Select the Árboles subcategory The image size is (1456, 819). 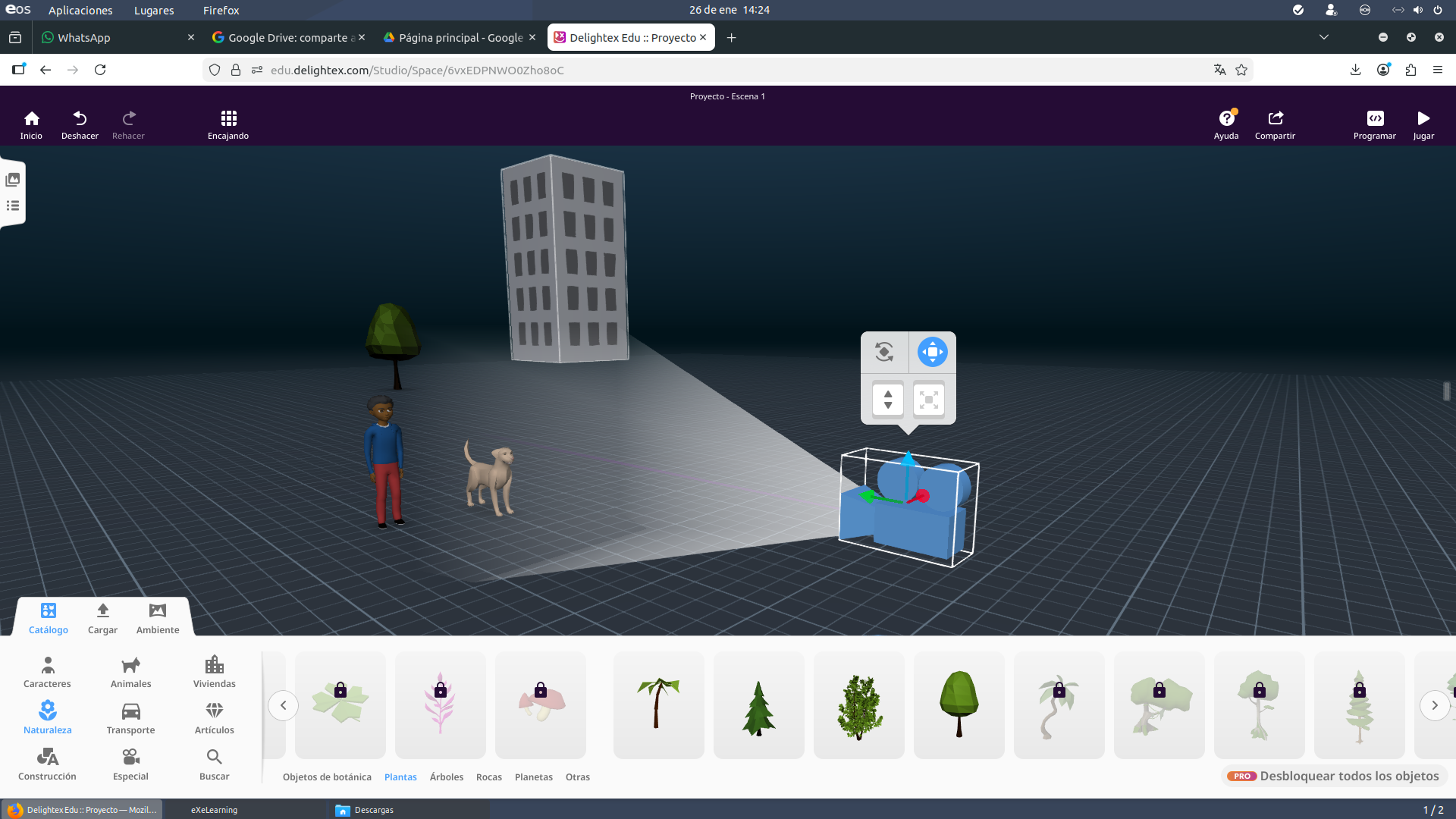tap(446, 777)
